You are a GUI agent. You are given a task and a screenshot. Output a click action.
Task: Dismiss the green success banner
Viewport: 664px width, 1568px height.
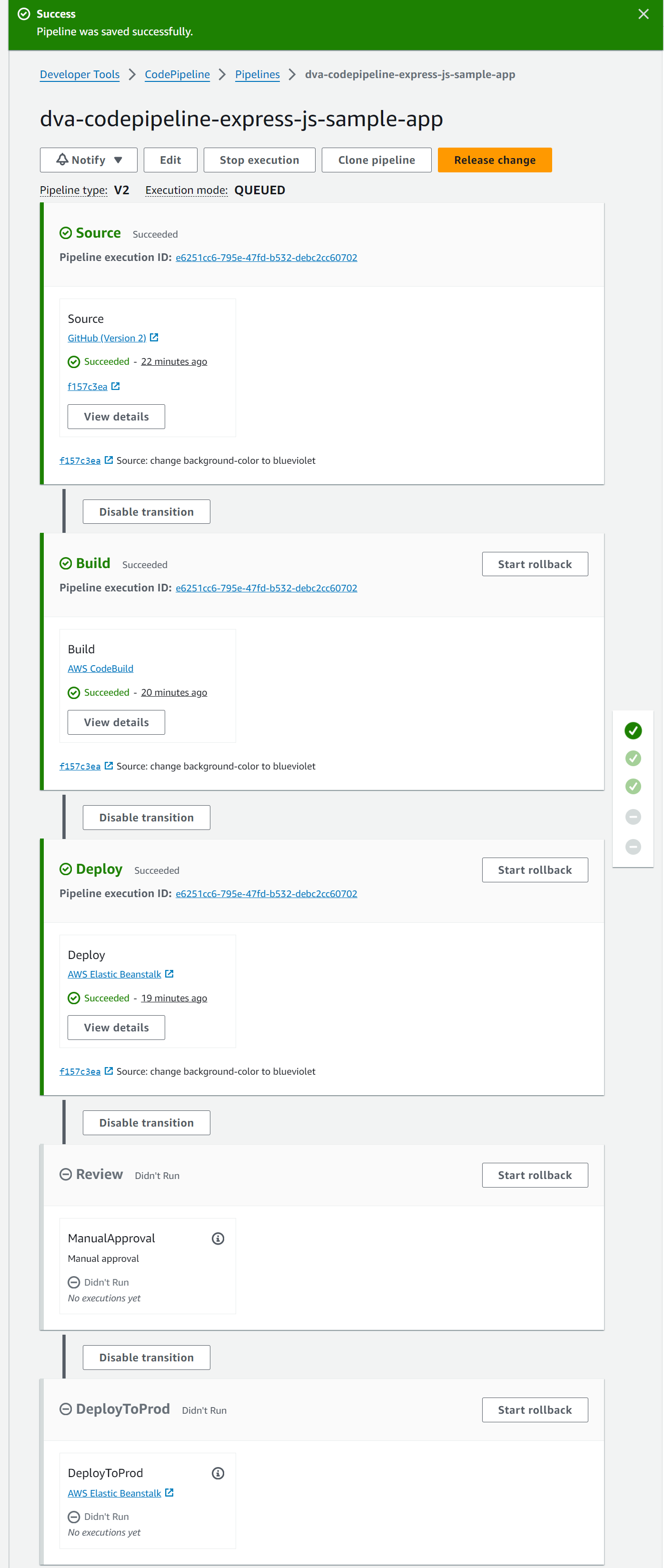click(643, 14)
